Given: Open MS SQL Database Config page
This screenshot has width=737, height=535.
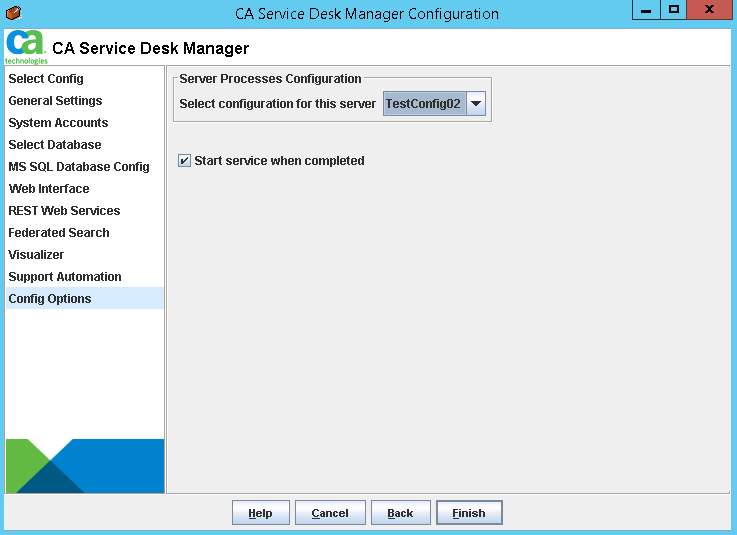Looking at the screenshot, I should (79, 167).
